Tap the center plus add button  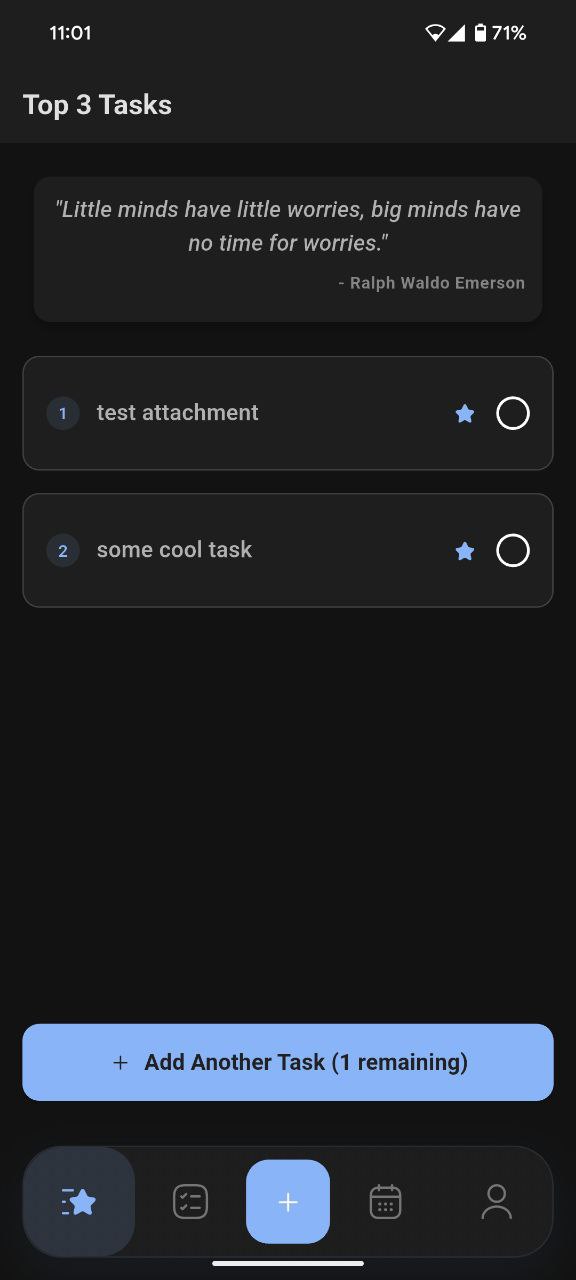(x=288, y=1201)
